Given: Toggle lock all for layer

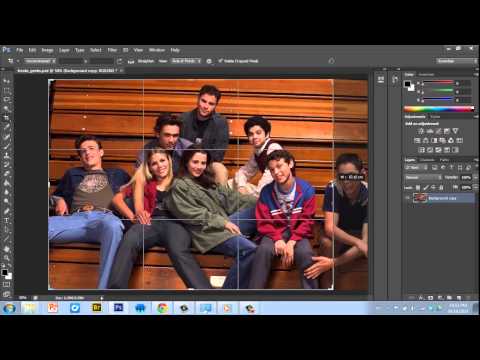Looking at the screenshot, I should click(x=440, y=188).
